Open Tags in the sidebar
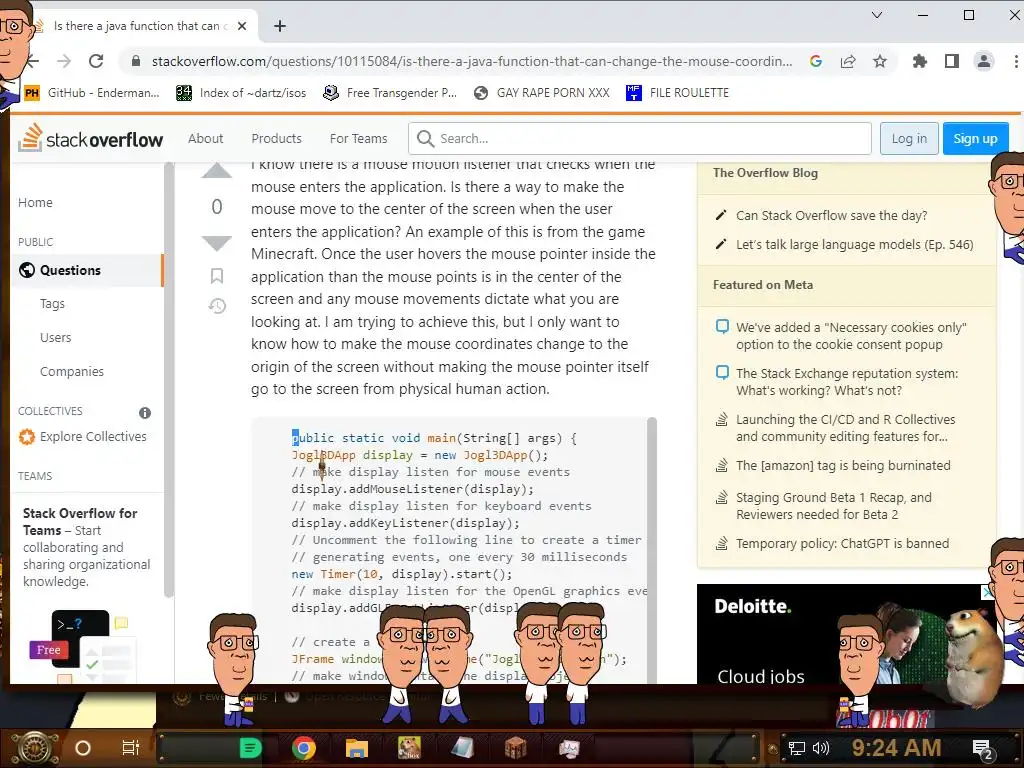This screenshot has width=1024, height=768. tap(52, 304)
